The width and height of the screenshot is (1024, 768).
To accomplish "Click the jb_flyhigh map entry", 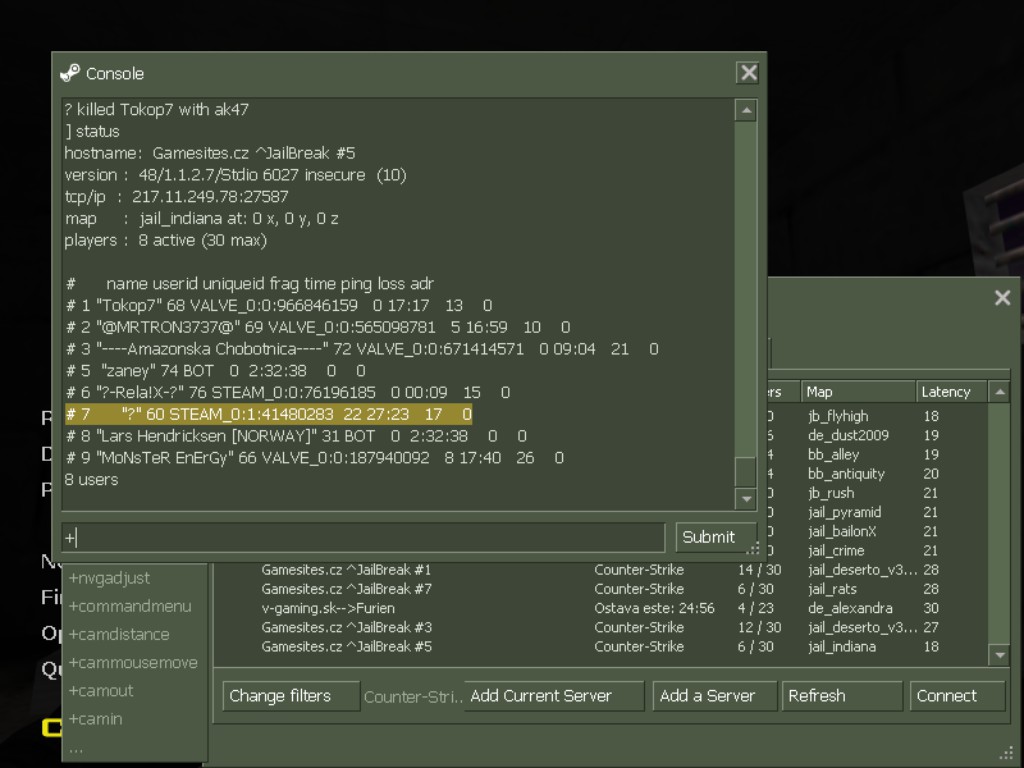I will (x=838, y=416).
